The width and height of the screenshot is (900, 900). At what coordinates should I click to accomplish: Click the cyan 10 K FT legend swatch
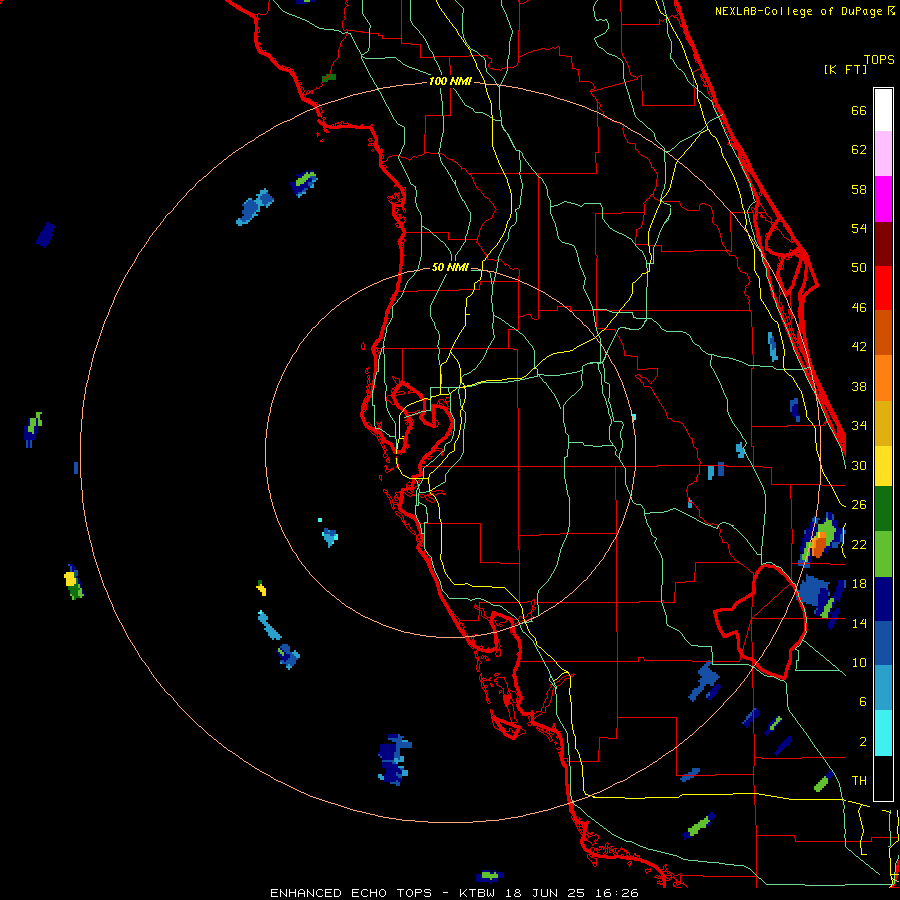883,733
